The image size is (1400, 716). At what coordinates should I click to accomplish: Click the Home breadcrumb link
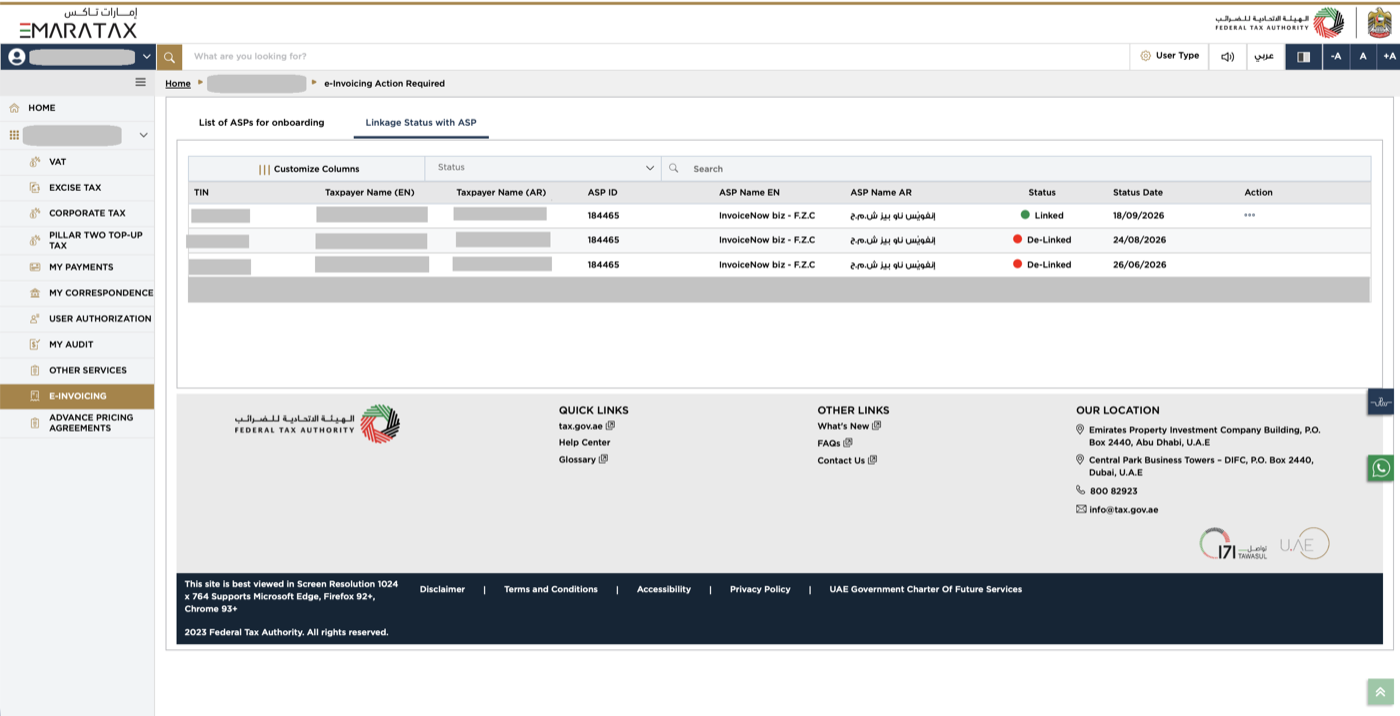pos(178,84)
